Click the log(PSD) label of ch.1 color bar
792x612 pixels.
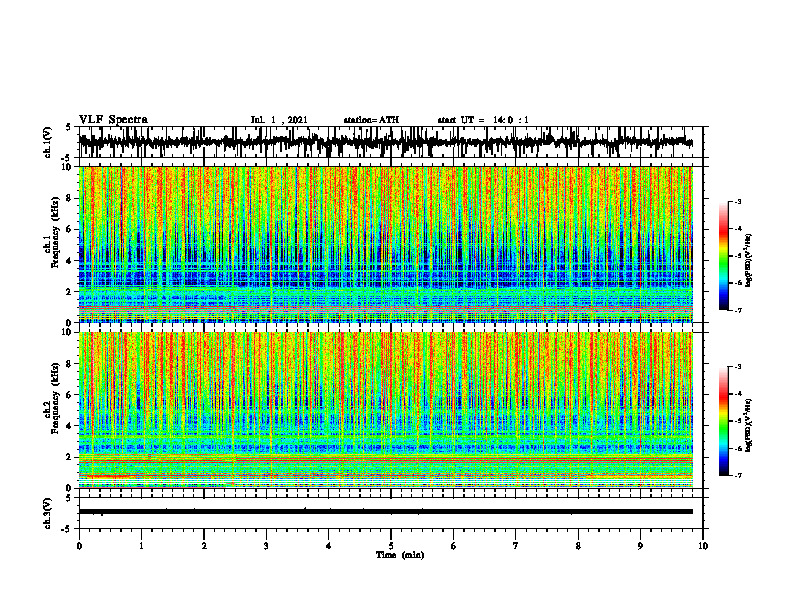pyautogui.click(x=749, y=261)
